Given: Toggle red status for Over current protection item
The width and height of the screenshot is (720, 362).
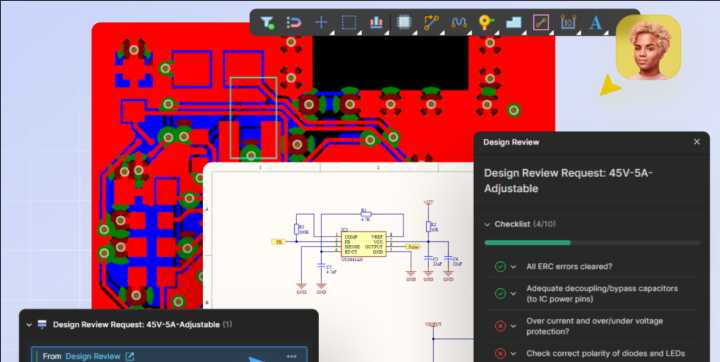Looking at the screenshot, I should 500,326.
